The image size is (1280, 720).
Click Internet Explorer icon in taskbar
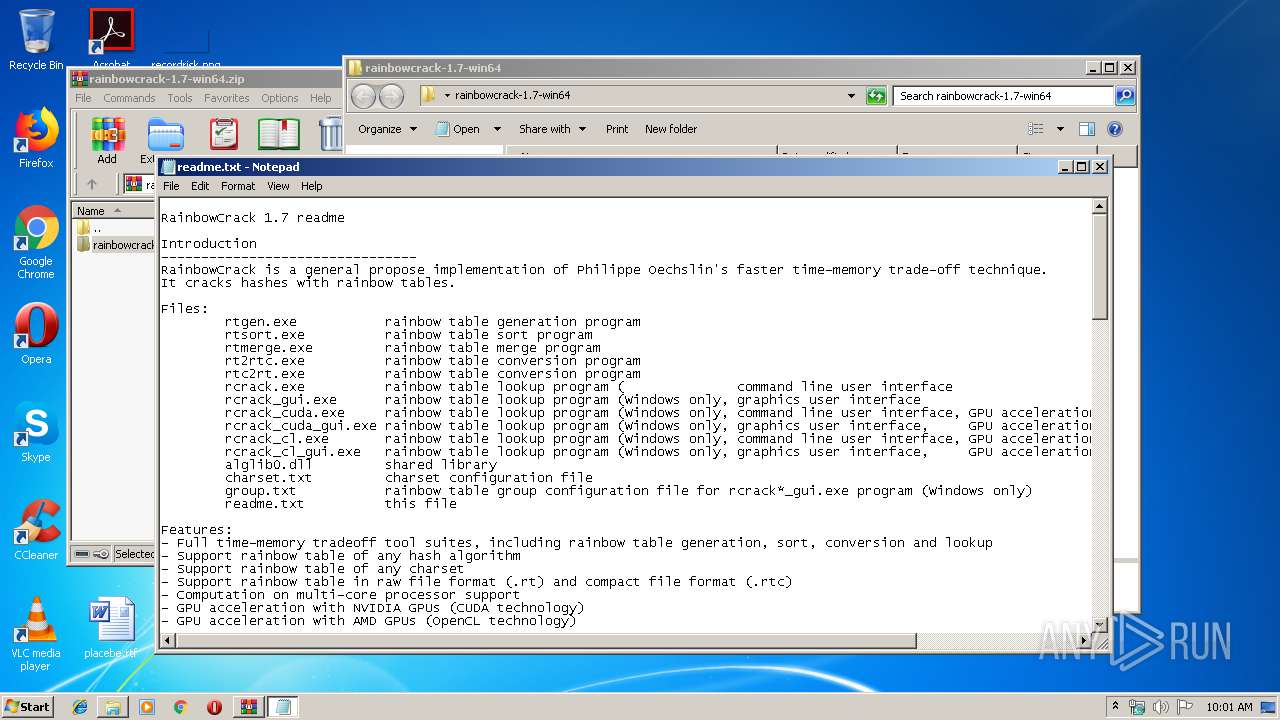pos(80,707)
